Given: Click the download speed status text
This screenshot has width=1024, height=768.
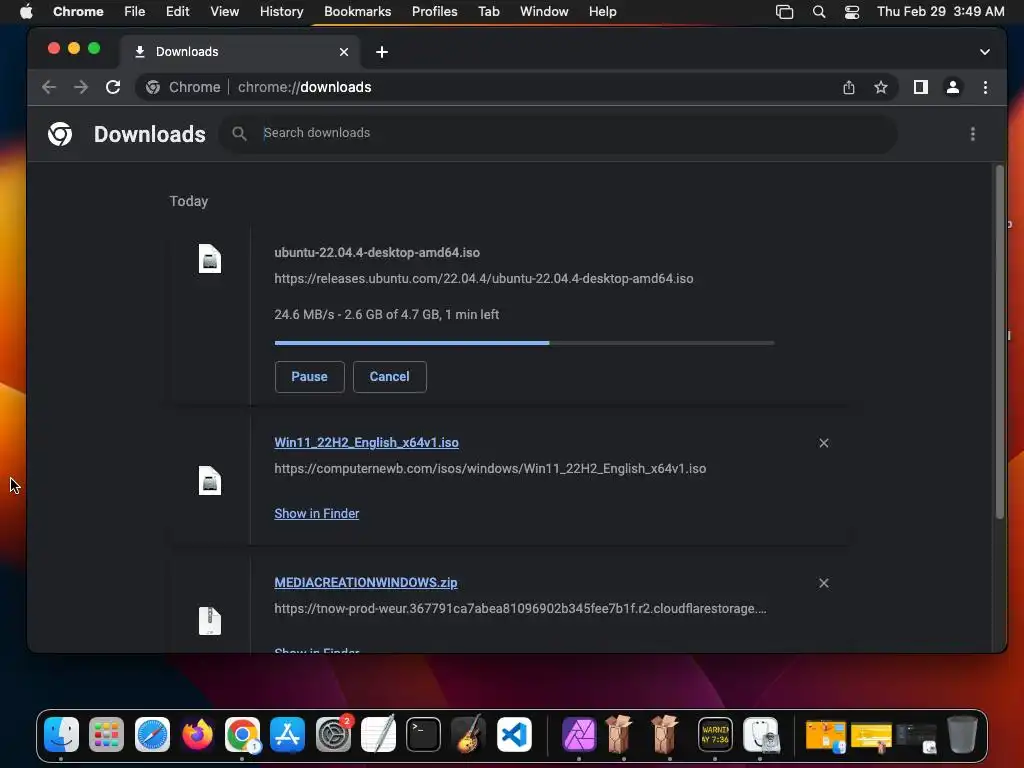Looking at the screenshot, I should (387, 315).
